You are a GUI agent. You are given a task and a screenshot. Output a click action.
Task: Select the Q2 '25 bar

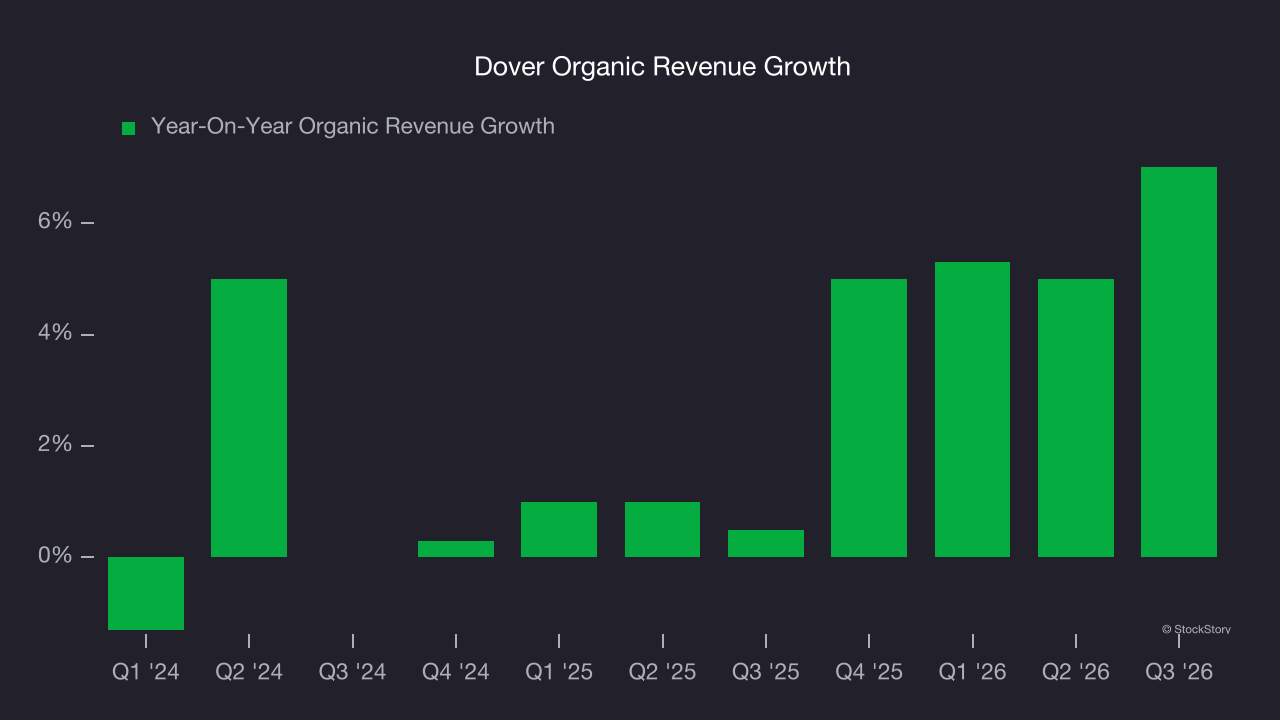(662, 529)
